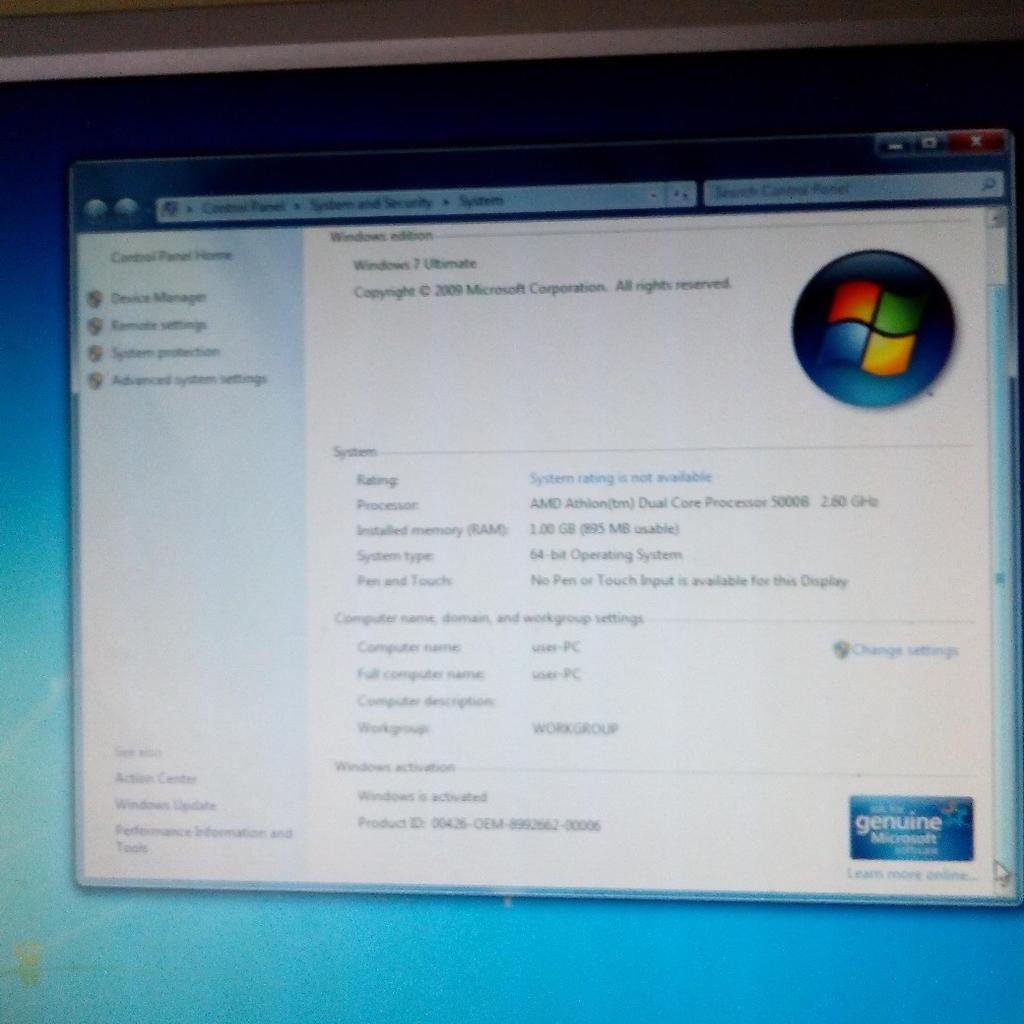Click Change settings link

(x=904, y=650)
